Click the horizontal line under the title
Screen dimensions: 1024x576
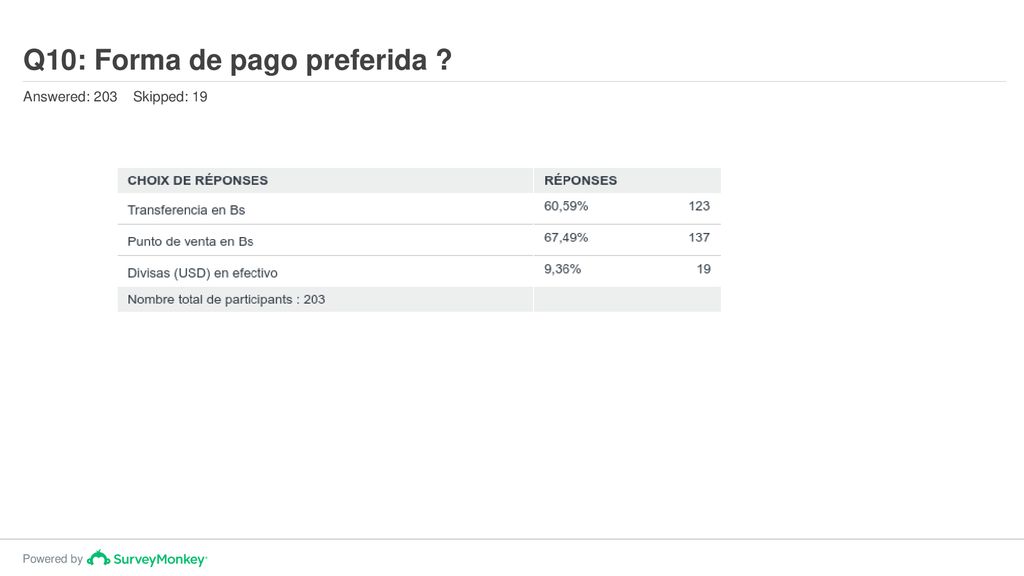coord(515,82)
